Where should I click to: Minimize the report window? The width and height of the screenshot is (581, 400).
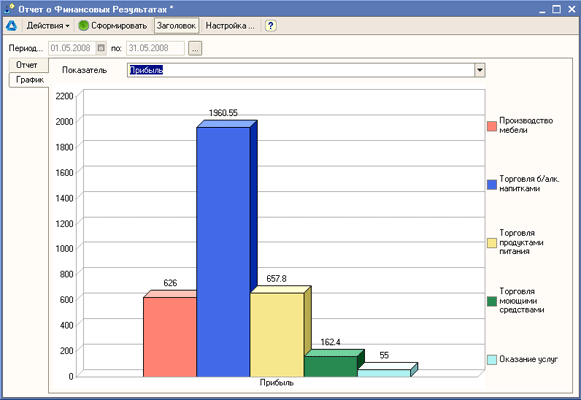[x=542, y=10]
